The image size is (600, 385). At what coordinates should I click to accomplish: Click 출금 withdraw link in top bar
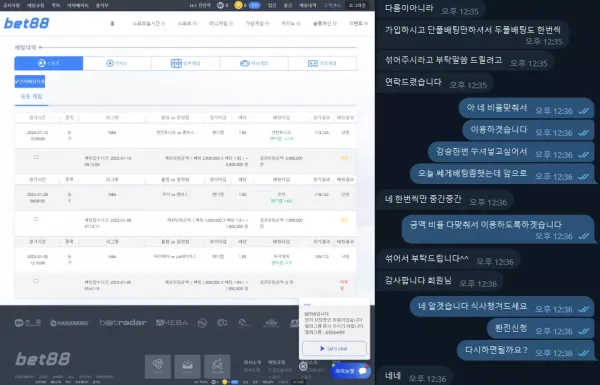point(288,5)
